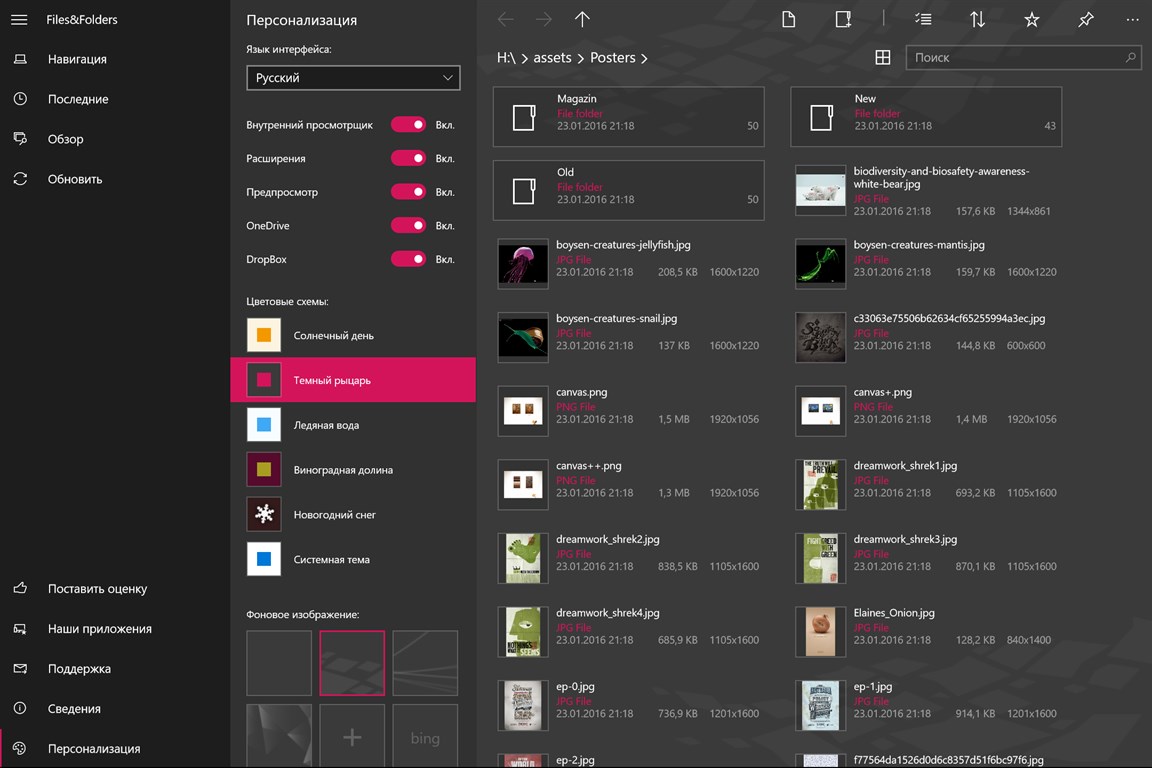
Task: Click Поддержка in the sidebar
Action: [x=79, y=669]
